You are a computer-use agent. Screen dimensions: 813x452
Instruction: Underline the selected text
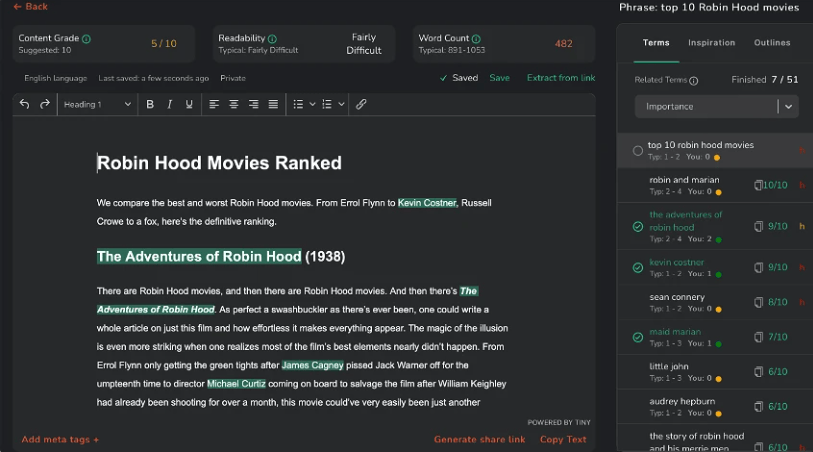[x=189, y=104]
